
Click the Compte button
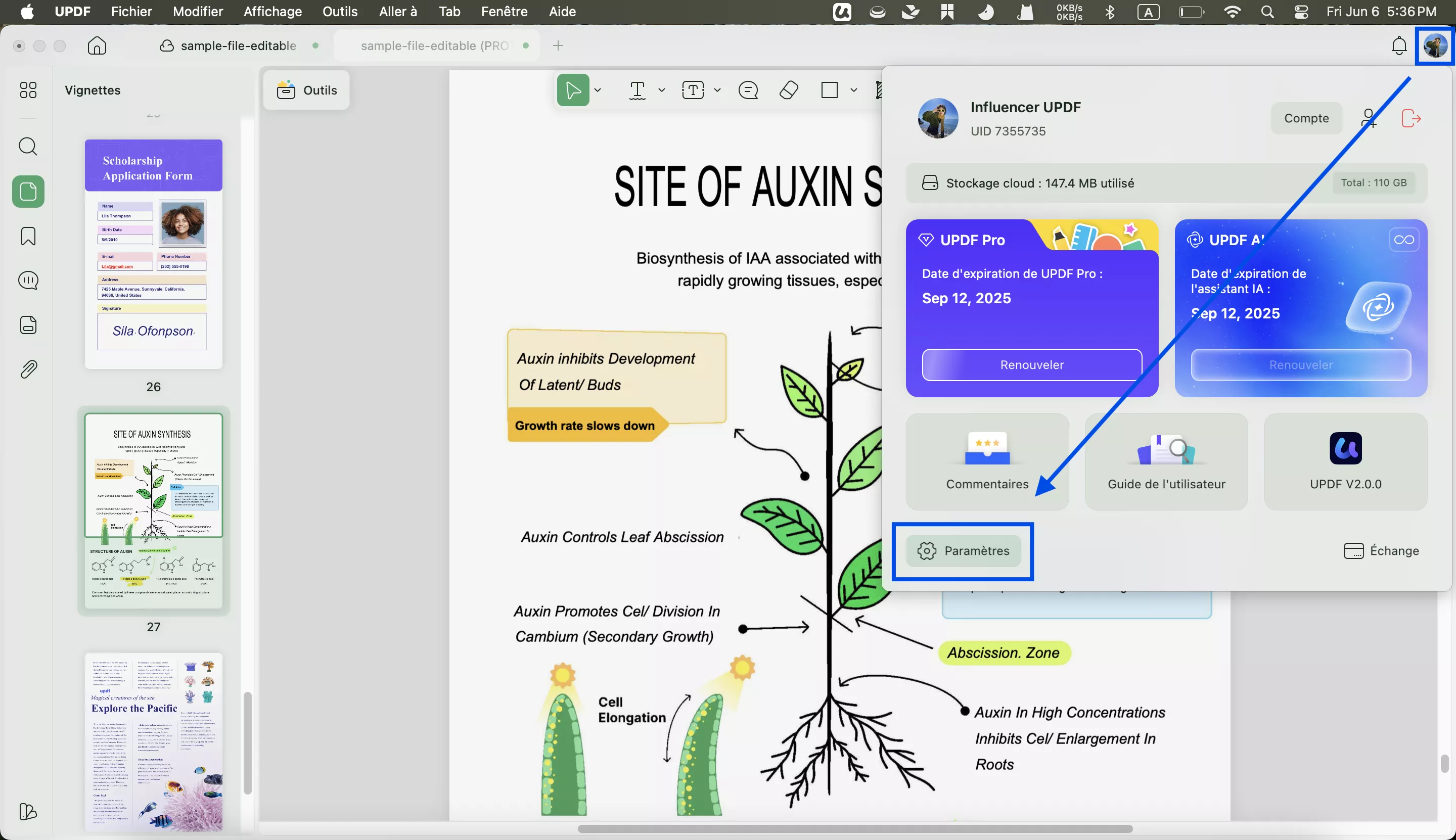click(1306, 118)
